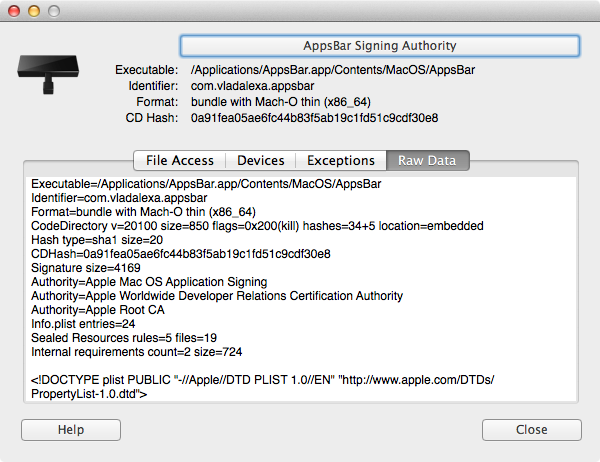Minimize the window with the yellow button

[32, 11]
